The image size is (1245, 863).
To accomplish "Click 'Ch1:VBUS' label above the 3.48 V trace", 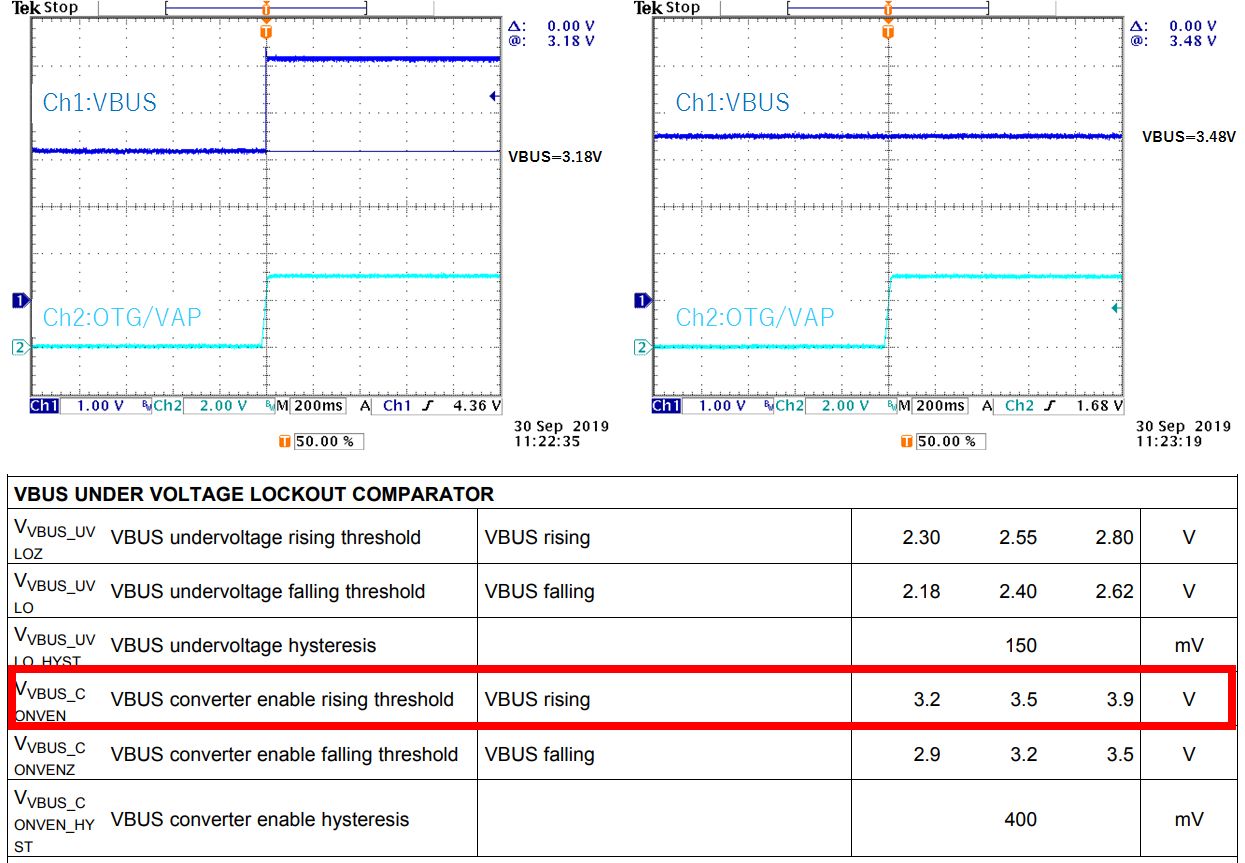I will [x=733, y=102].
